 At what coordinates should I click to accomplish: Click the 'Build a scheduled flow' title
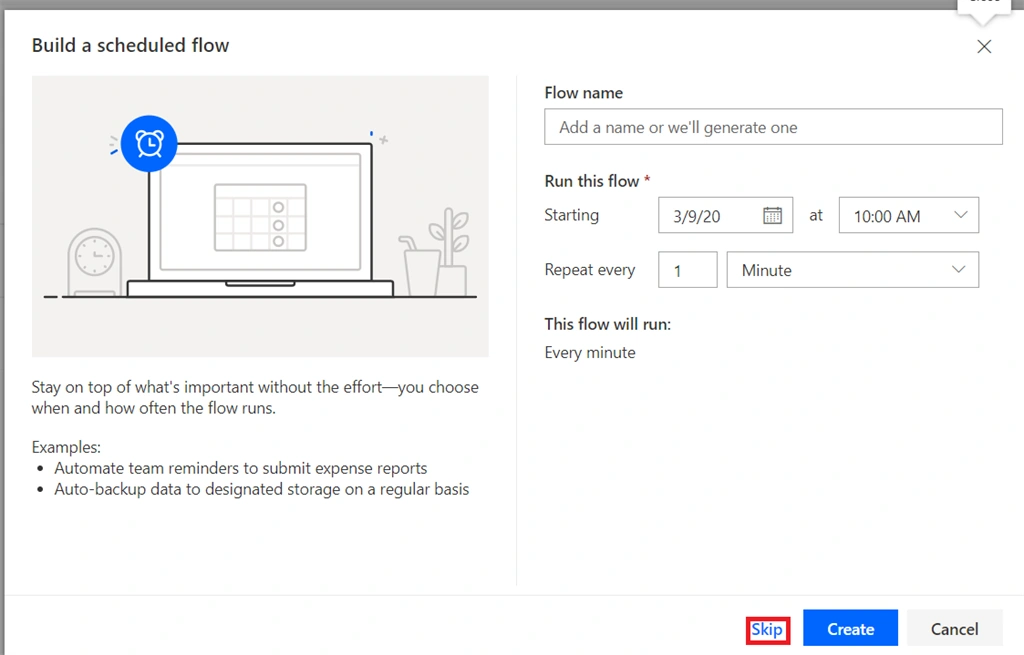[131, 45]
